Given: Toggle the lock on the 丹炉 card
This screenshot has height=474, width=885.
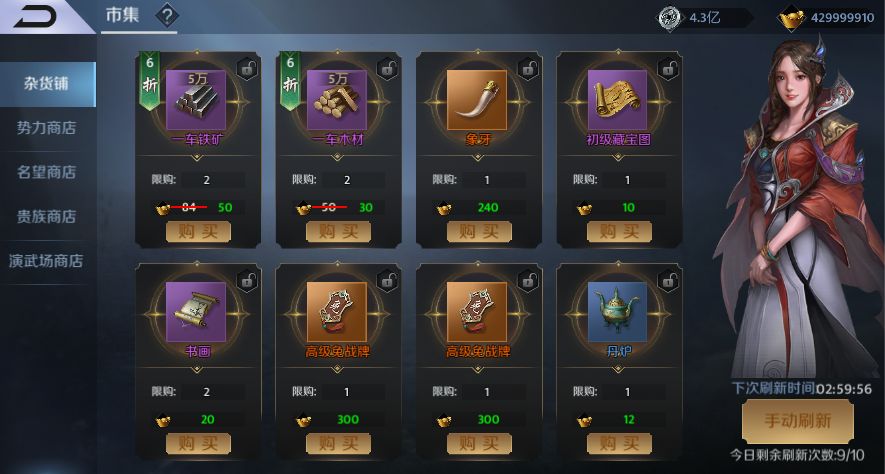Looking at the screenshot, I should pos(669,280).
